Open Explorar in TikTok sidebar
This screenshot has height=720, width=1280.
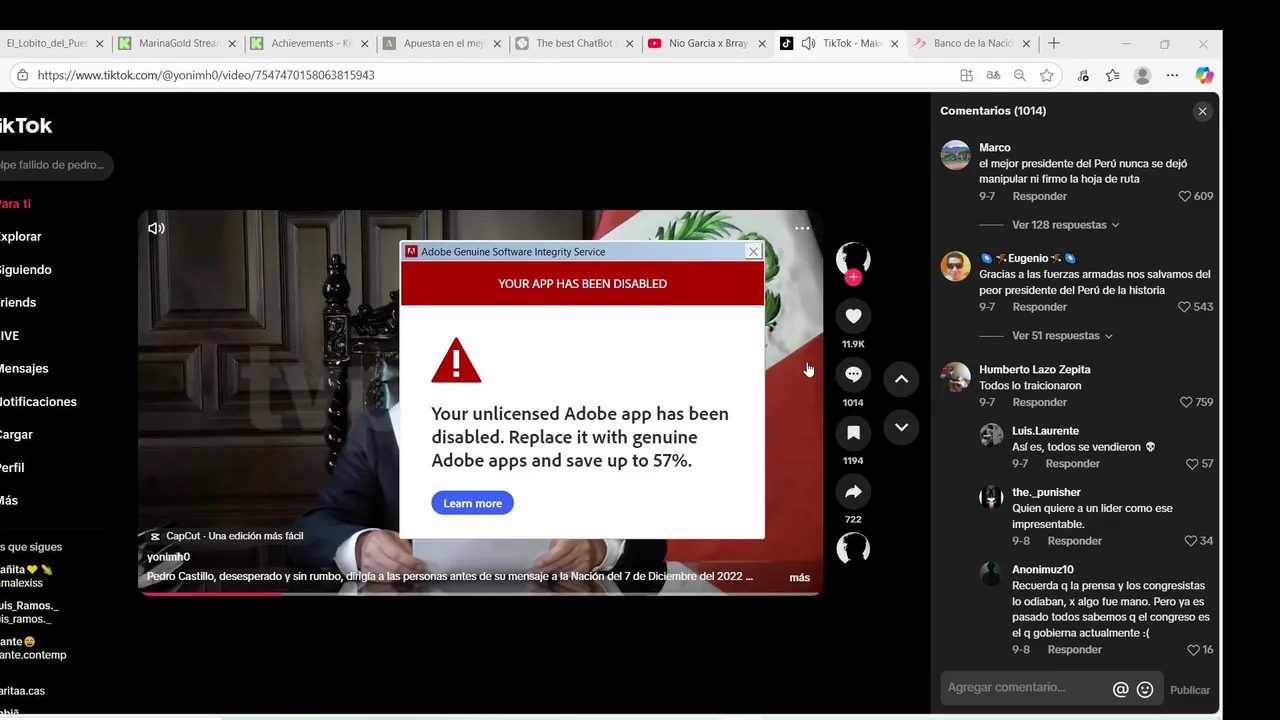[20, 237]
